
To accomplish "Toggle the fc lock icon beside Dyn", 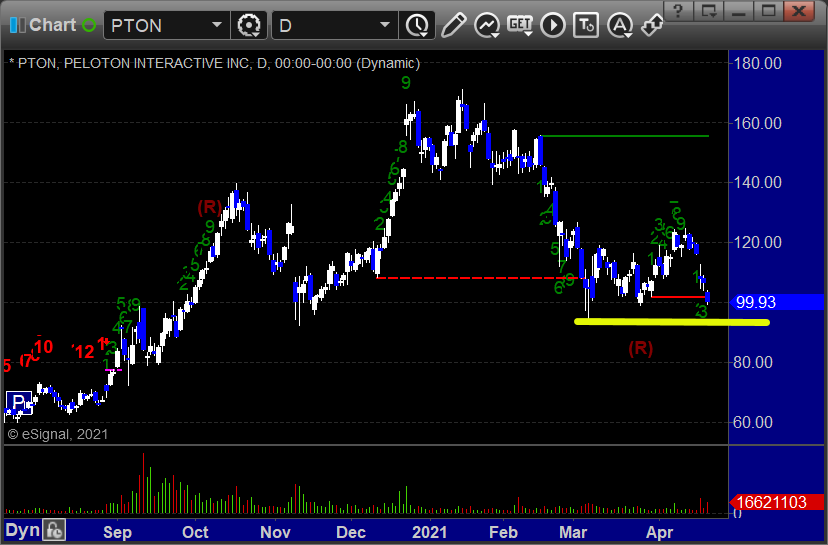I will pyautogui.click(x=54, y=530).
